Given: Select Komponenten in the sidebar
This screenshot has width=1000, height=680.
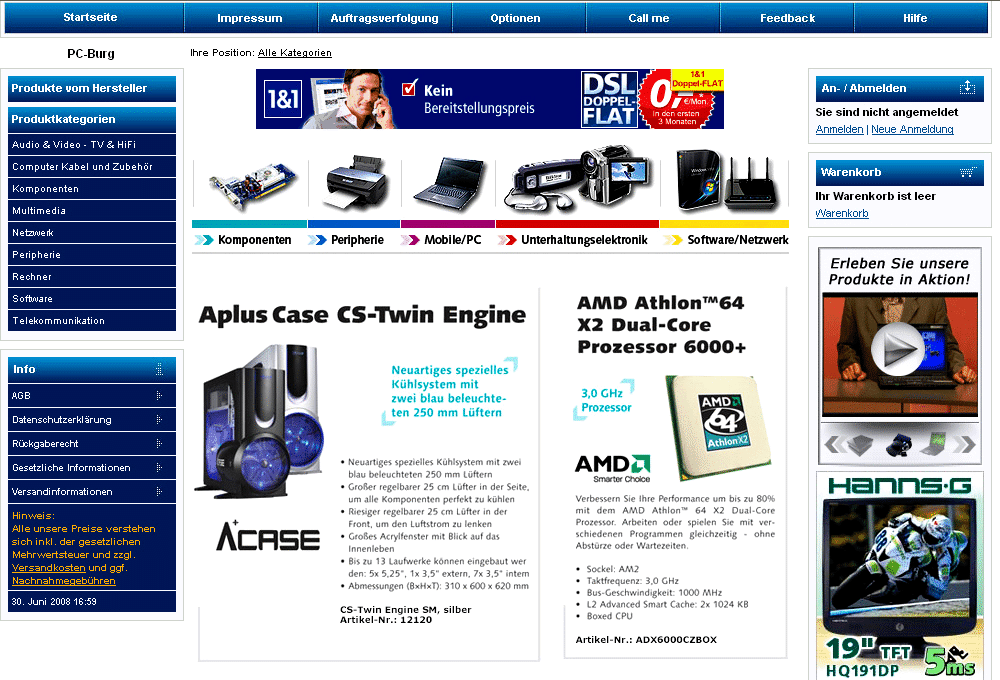Looking at the screenshot, I should click(x=92, y=189).
